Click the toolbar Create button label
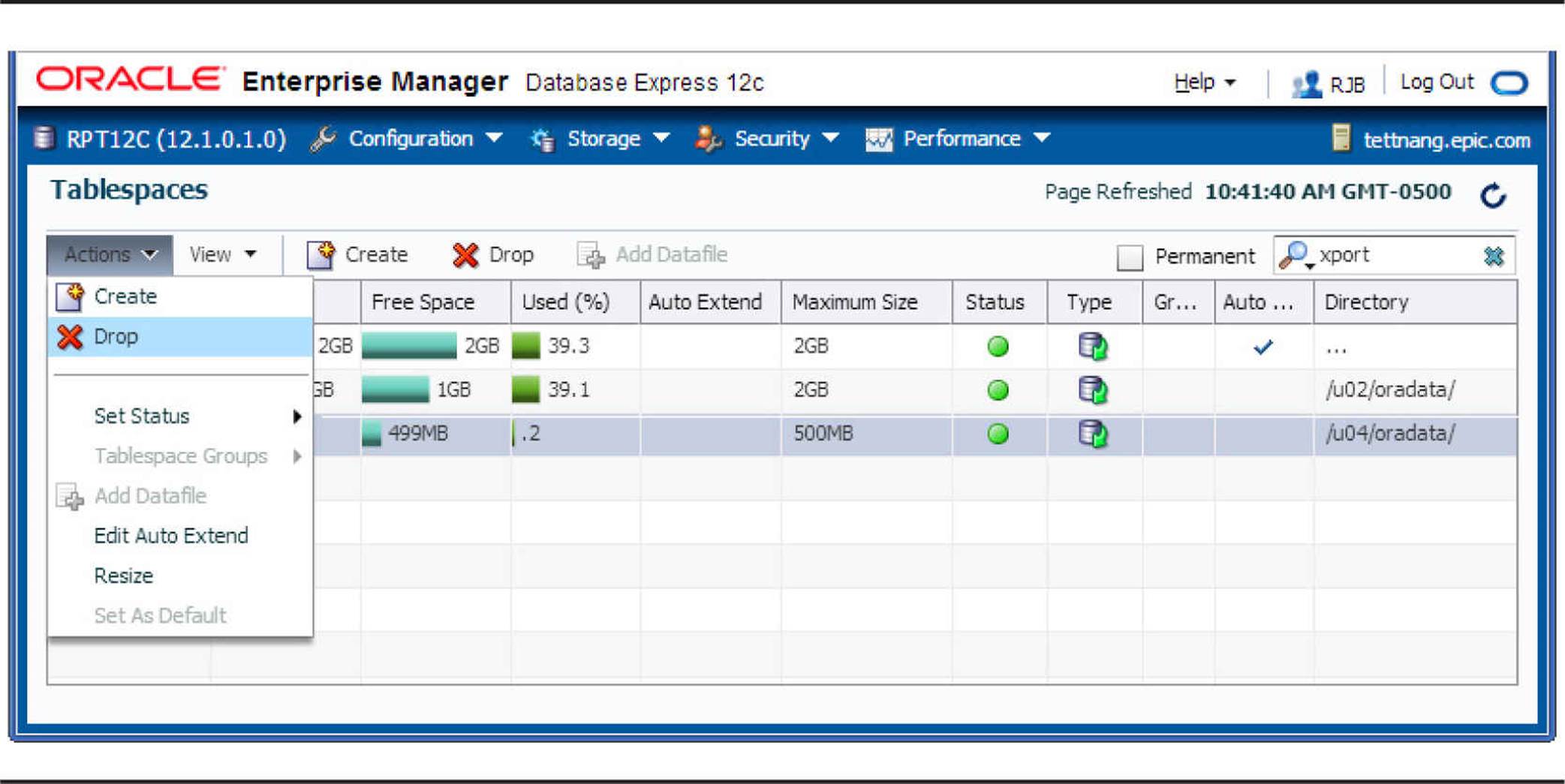Viewport: 1565px width, 784px height. (376, 255)
